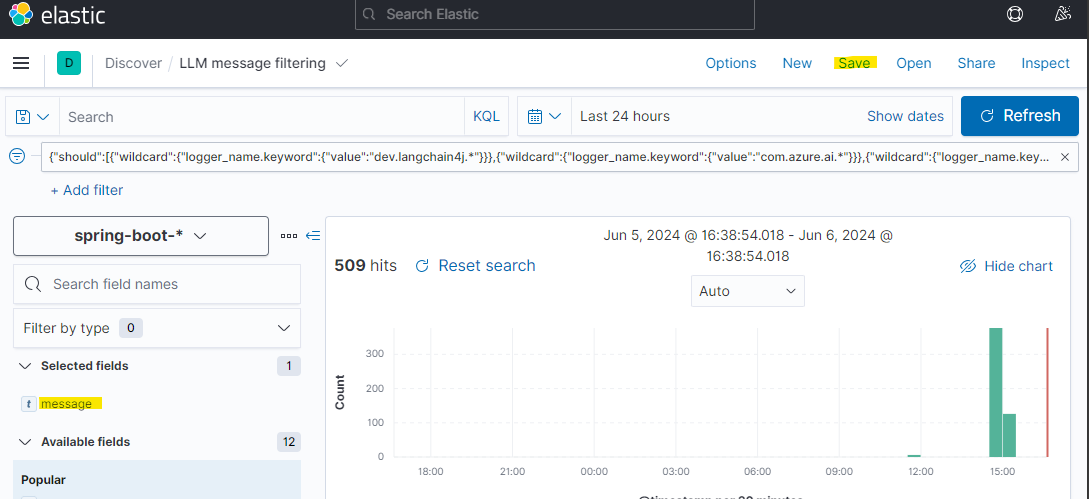Click the filter options funnel icon

click(17, 157)
